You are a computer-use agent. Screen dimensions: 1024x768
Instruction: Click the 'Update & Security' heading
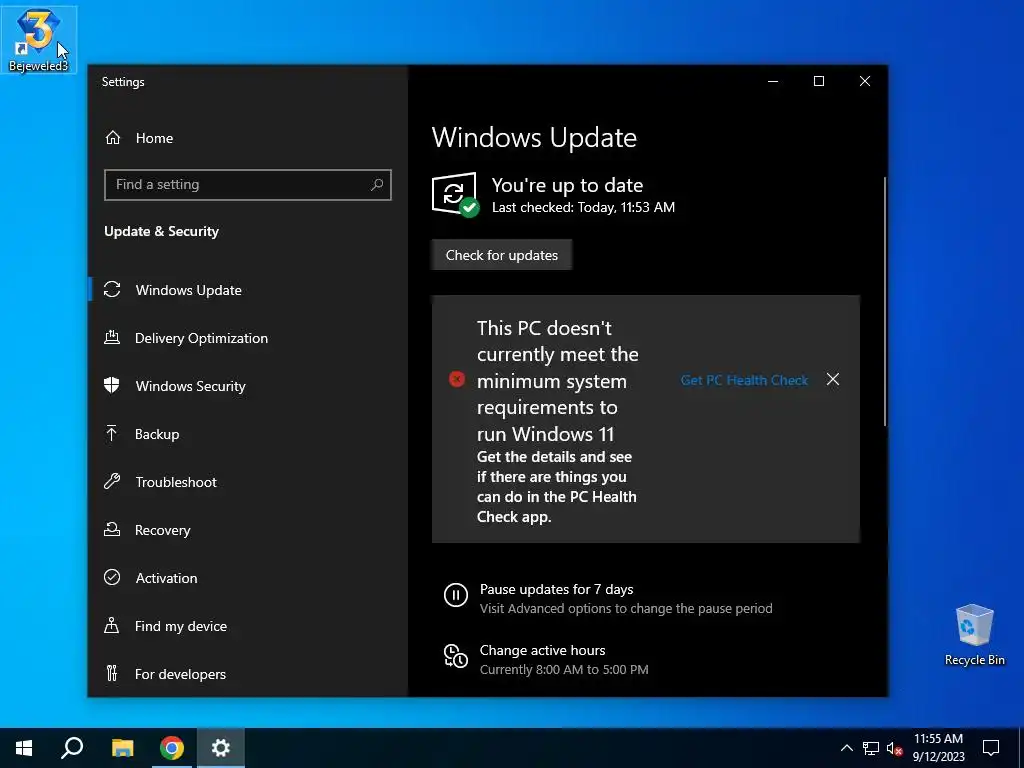click(161, 231)
